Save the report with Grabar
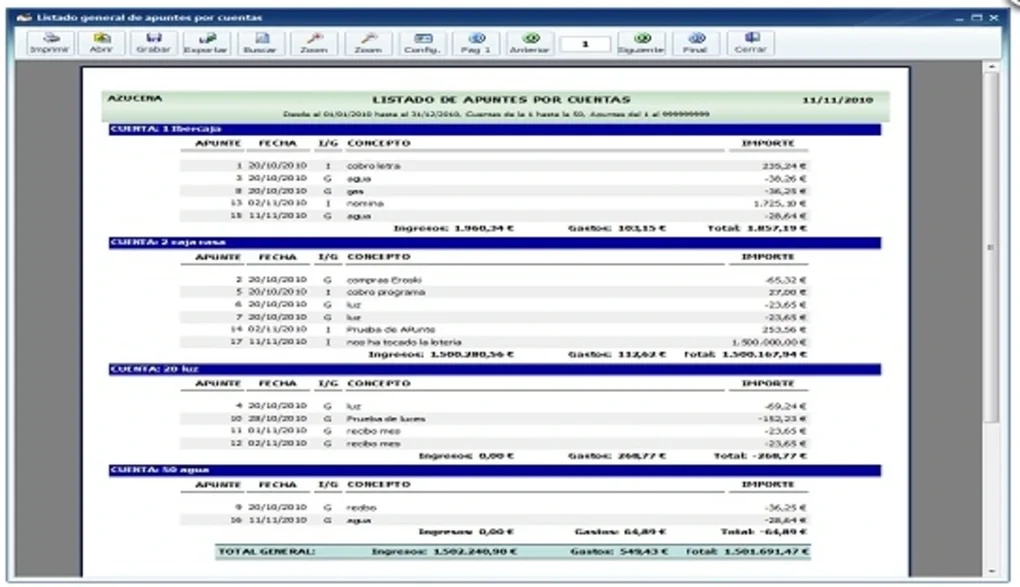Viewport: 1020px width, 587px height. (x=154, y=43)
